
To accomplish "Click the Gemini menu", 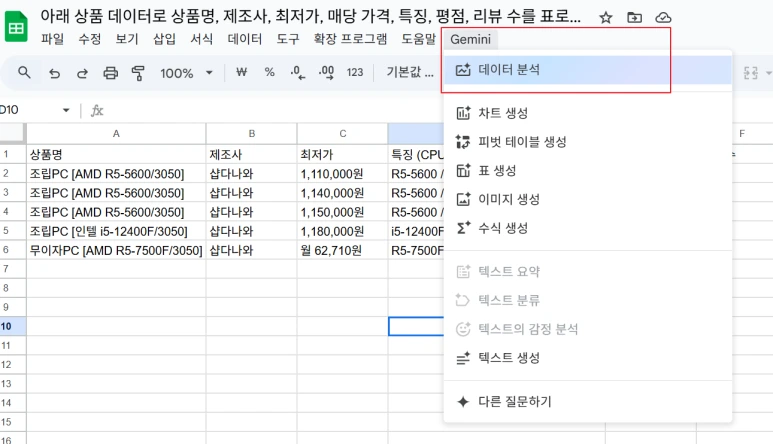I will 470,39.
